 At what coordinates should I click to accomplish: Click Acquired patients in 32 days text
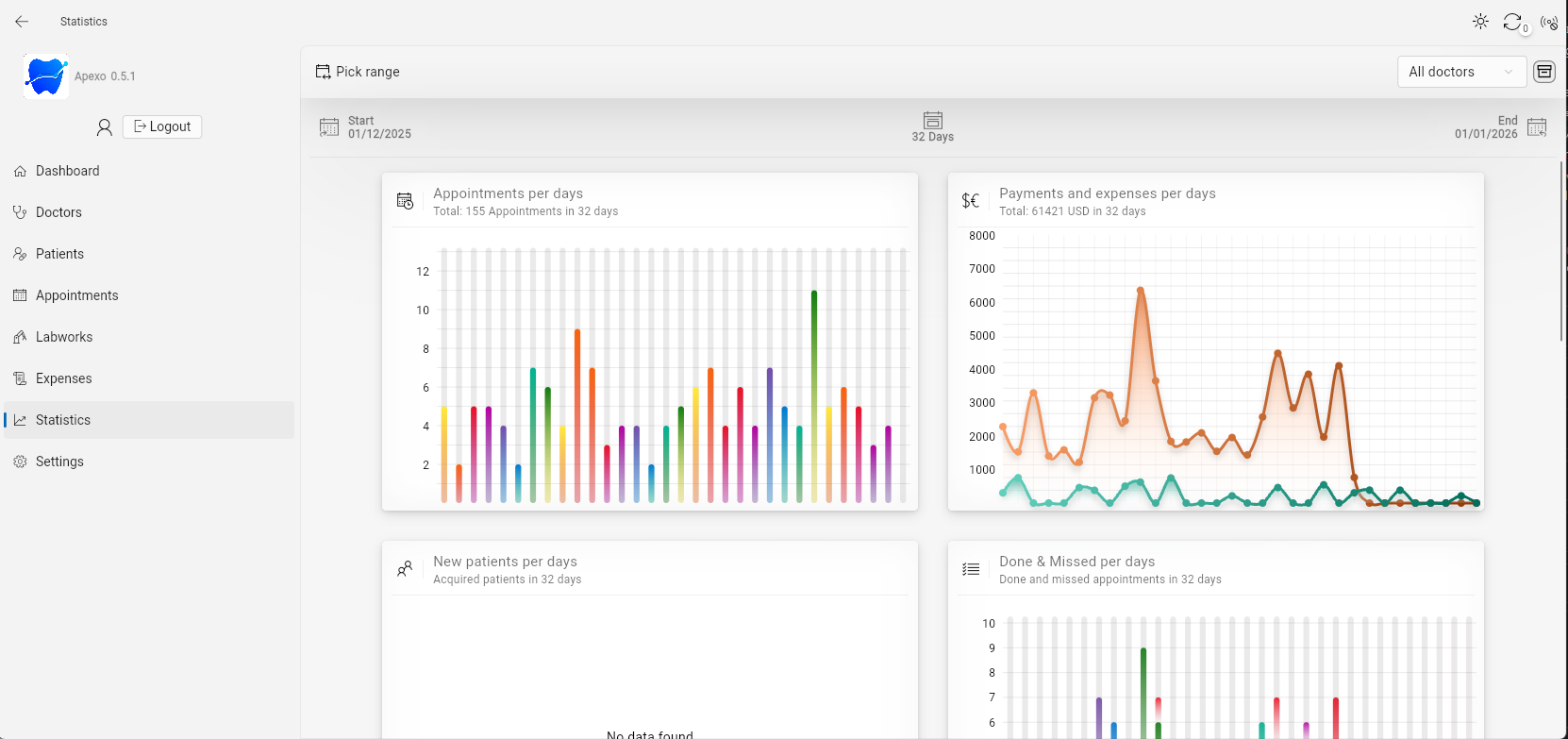tap(508, 579)
